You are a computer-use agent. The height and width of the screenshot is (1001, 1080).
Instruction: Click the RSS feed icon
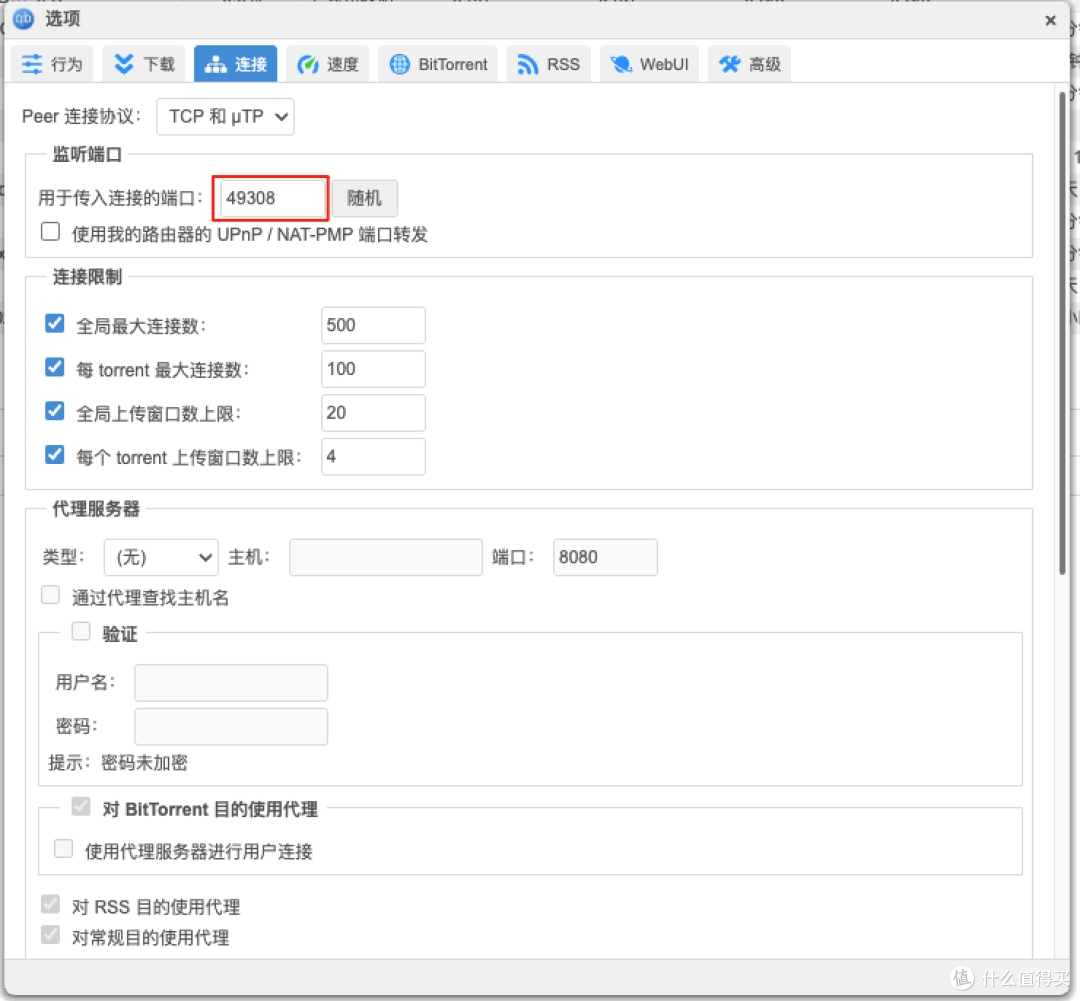(528, 64)
